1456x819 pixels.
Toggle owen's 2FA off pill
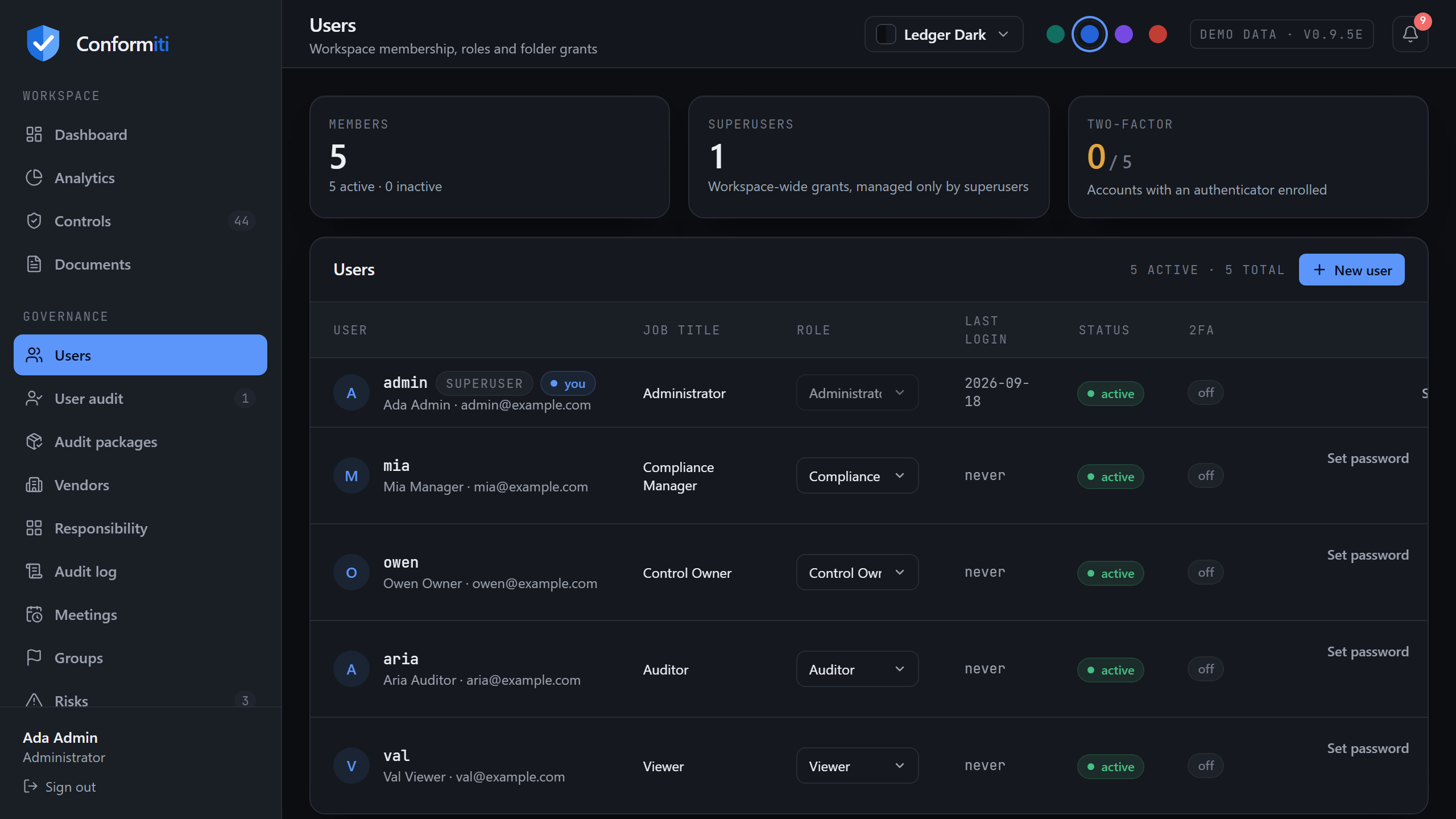point(1206,572)
